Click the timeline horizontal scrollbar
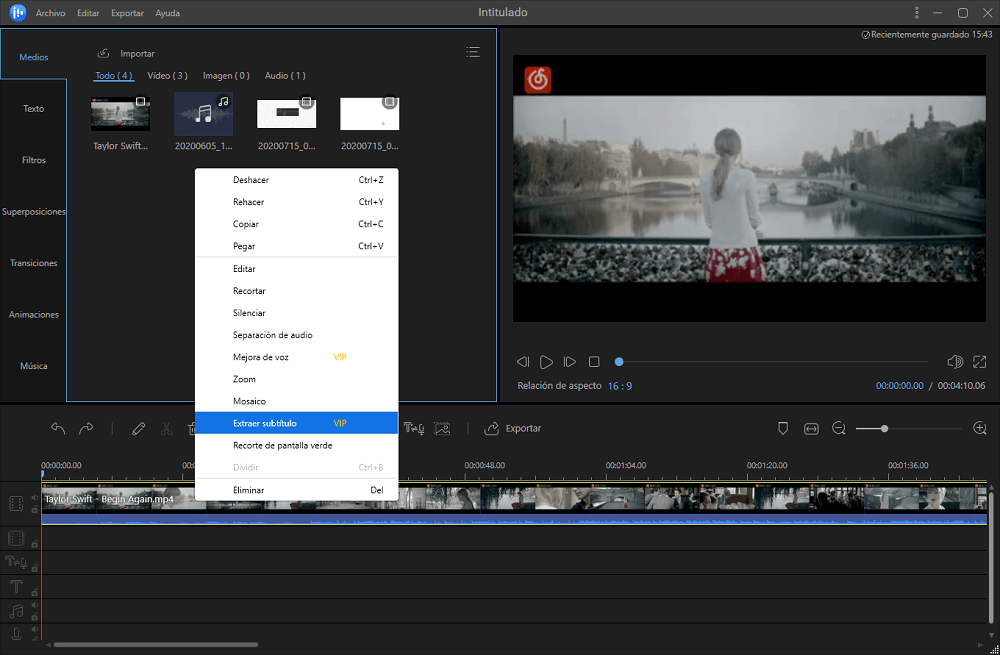Image resolution: width=1000 pixels, height=655 pixels. (156, 645)
